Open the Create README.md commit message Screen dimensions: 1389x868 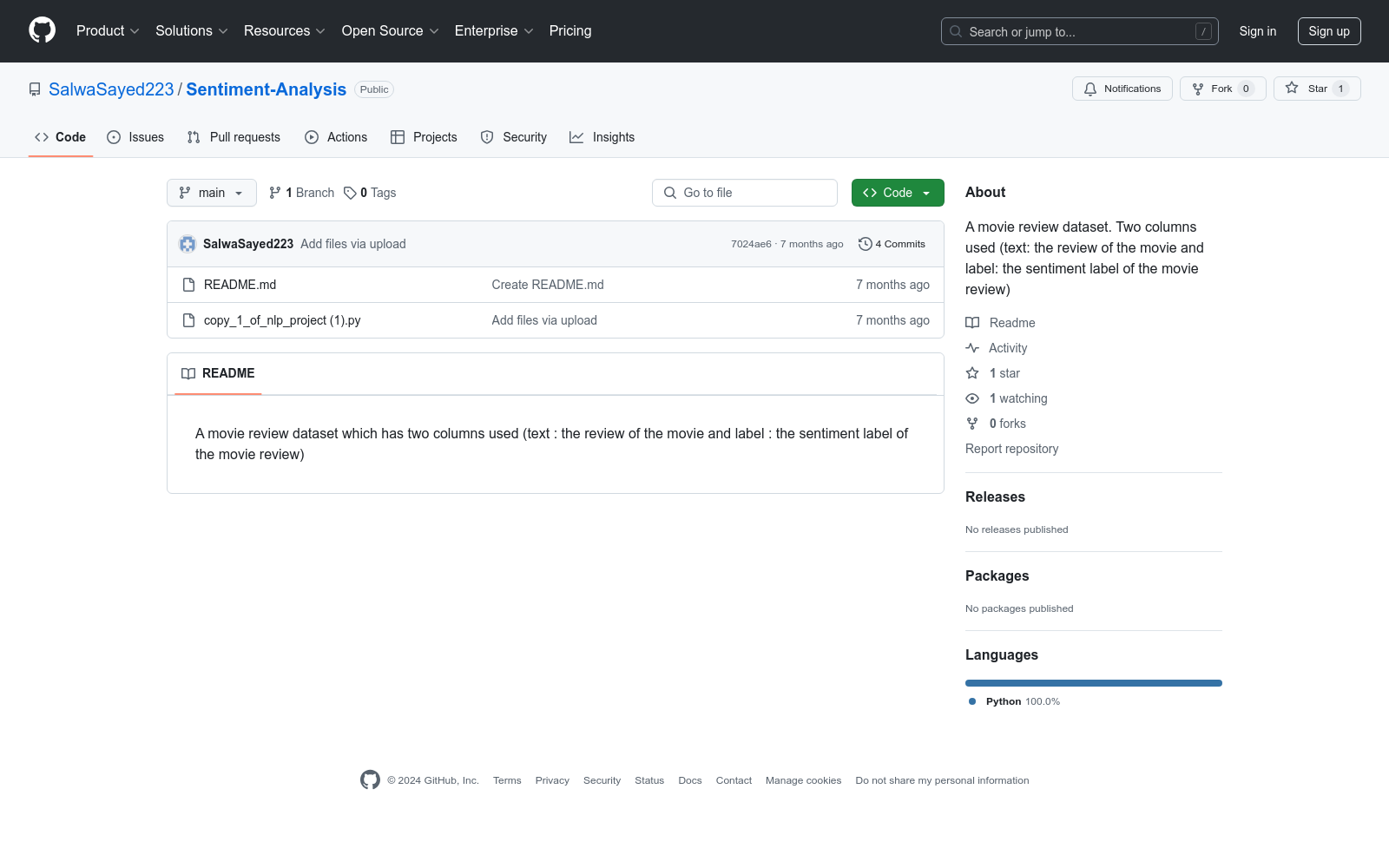point(548,285)
